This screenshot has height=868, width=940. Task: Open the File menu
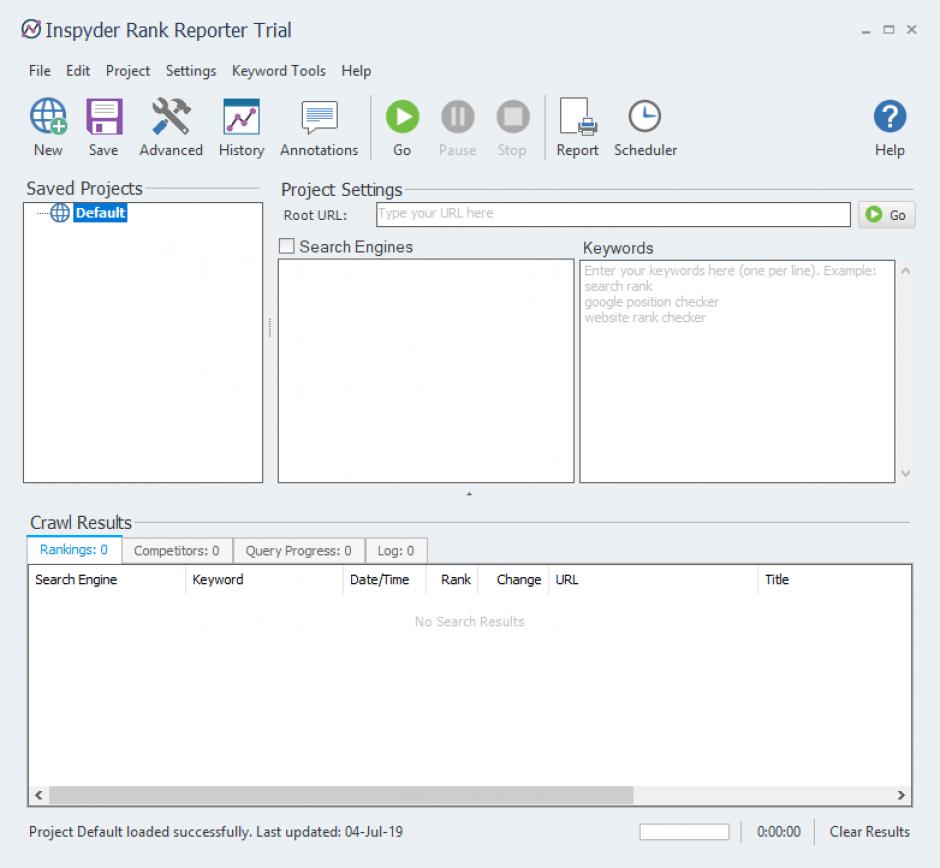coord(40,71)
